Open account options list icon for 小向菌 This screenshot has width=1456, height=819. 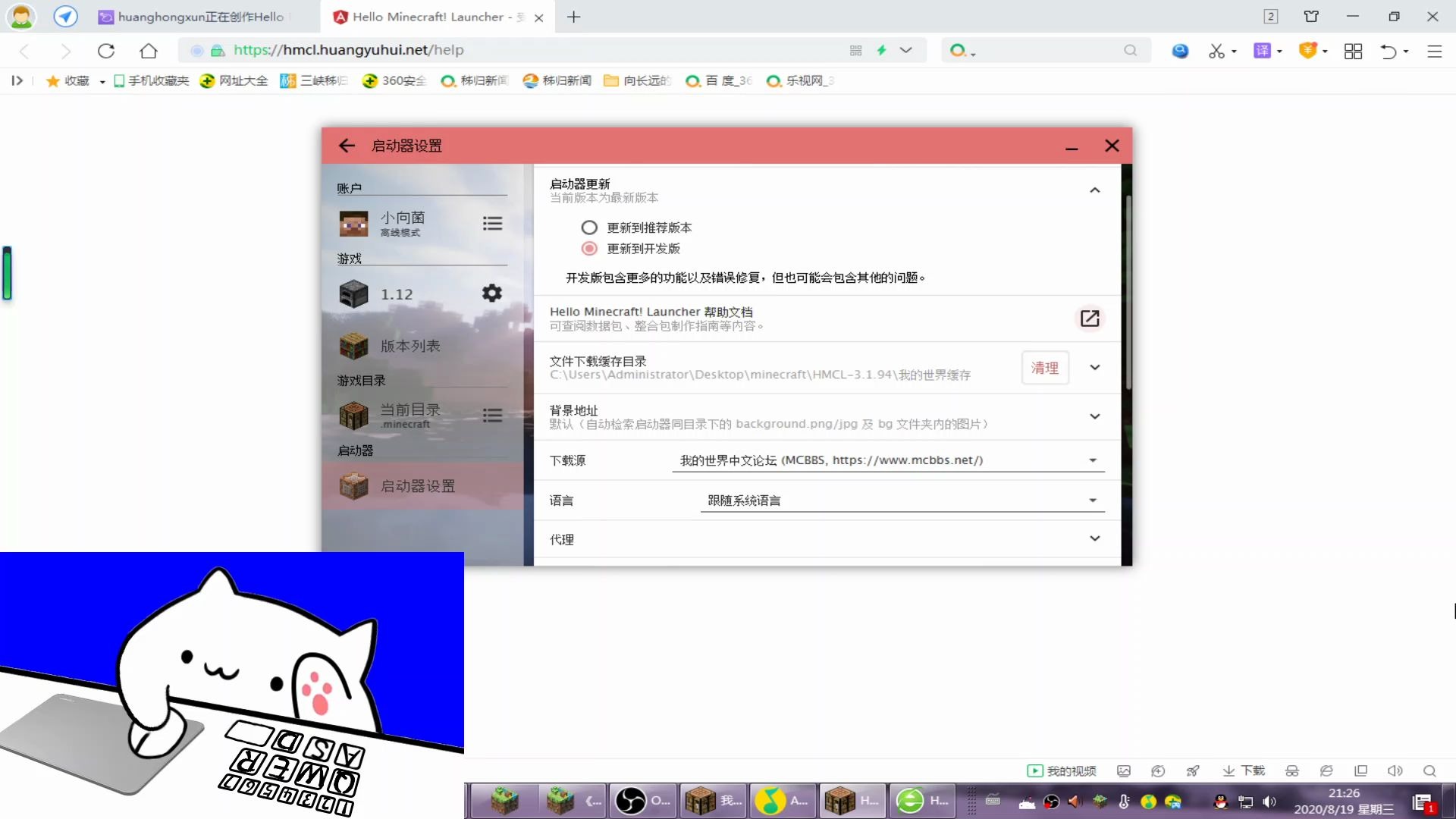pyautogui.click(x=492, y=223)
